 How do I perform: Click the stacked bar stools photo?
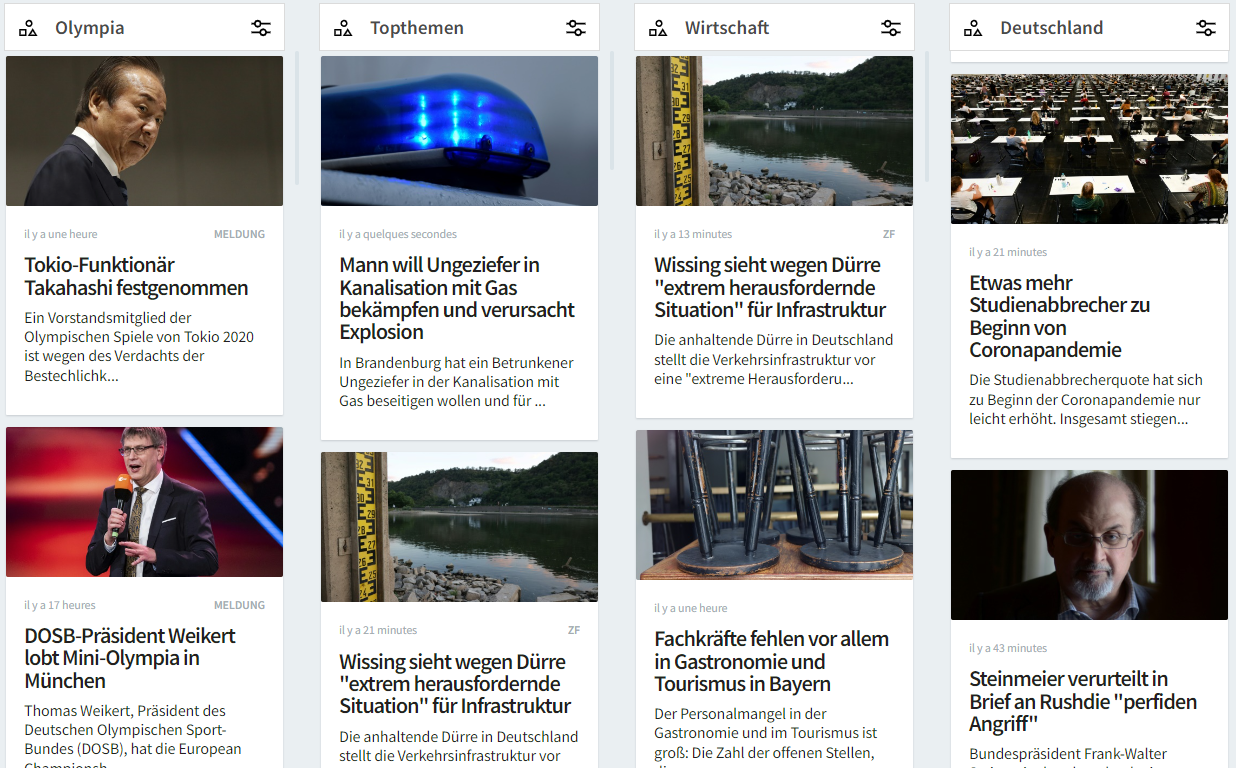click(774, 505)
